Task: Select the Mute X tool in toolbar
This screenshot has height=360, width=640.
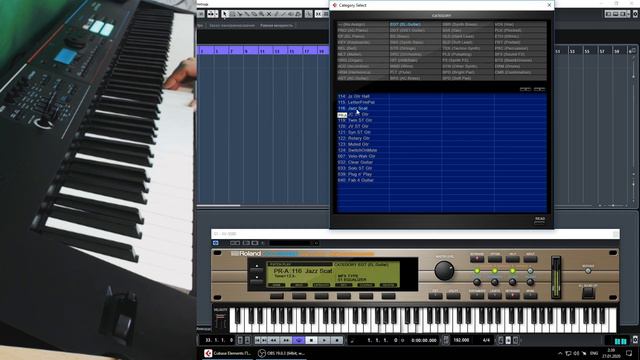Action: click(x=269, y=14)
